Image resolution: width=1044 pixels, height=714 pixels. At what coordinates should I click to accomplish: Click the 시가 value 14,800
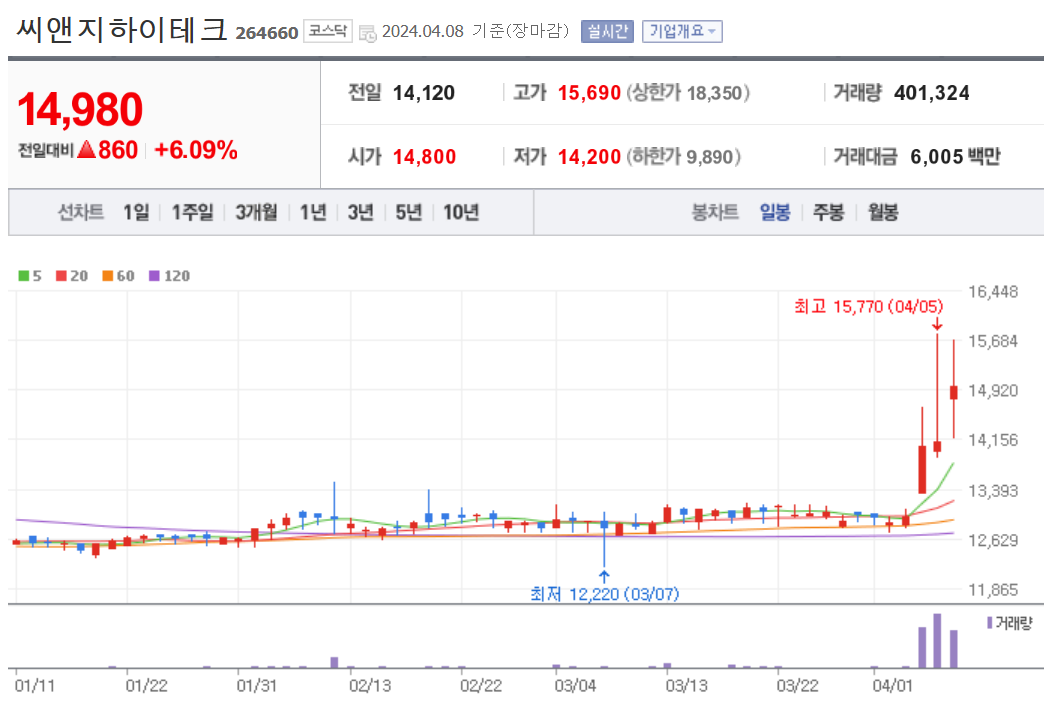coord(424,157)
